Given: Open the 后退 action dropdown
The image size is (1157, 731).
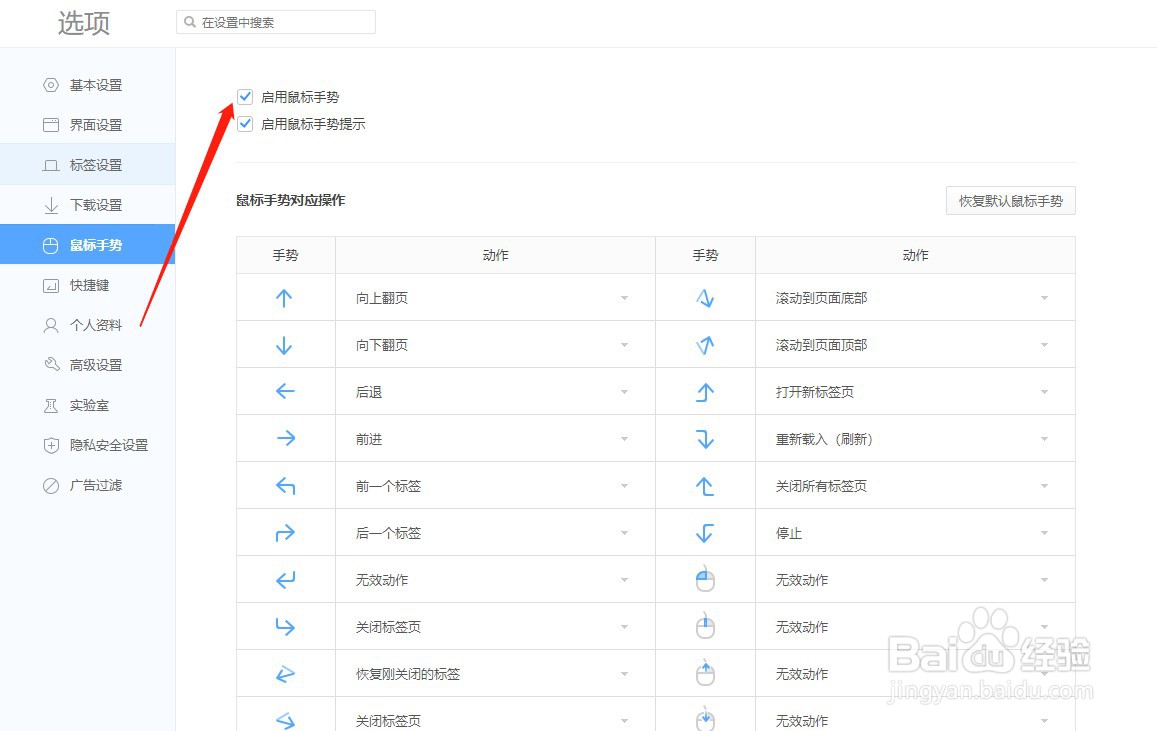Looking at the screenshot, I should tap(624, 391).
